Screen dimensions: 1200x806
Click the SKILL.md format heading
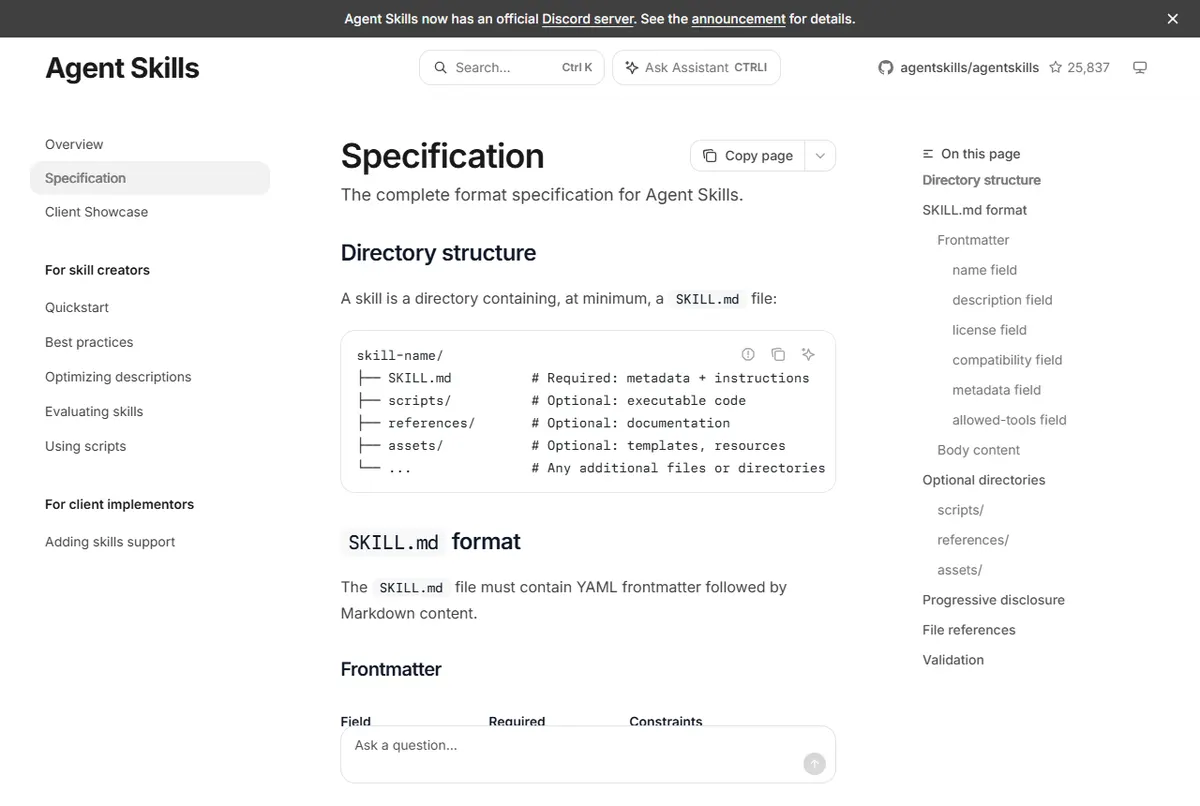click(431, 542)
